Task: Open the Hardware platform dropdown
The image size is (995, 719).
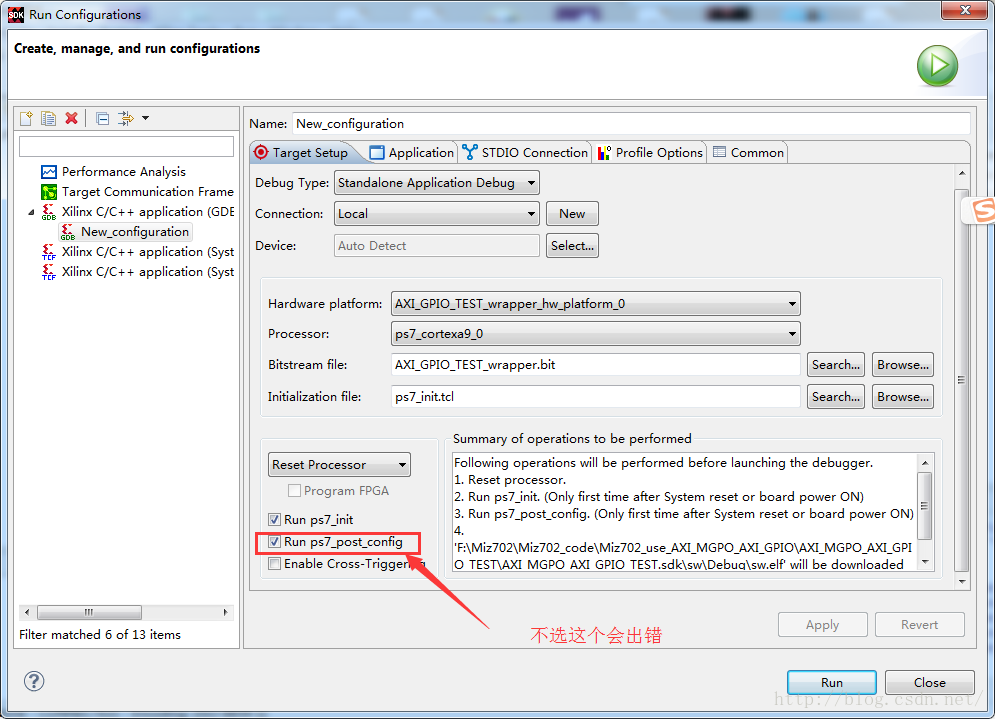Action: 596,304
